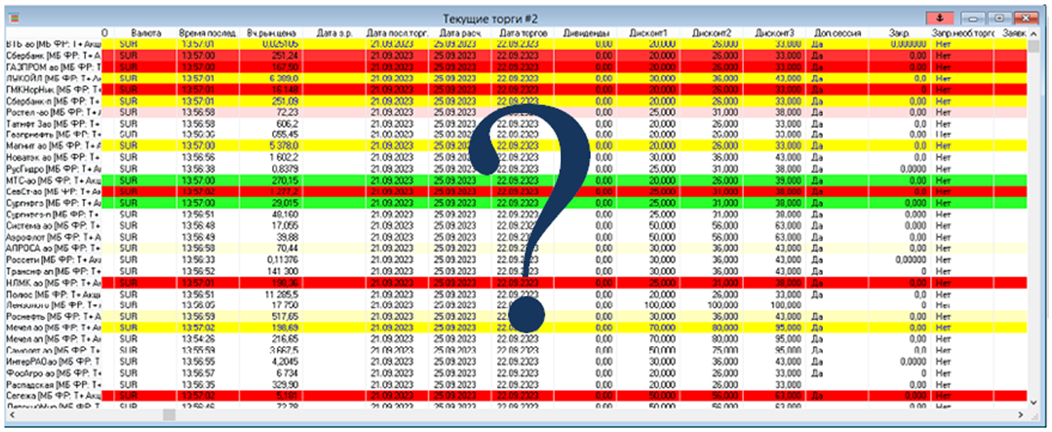The width and height of the screenshot is (1052, 432).
Task: Click price 5 378,0 in Магнит row
Action: pos(283,146)
